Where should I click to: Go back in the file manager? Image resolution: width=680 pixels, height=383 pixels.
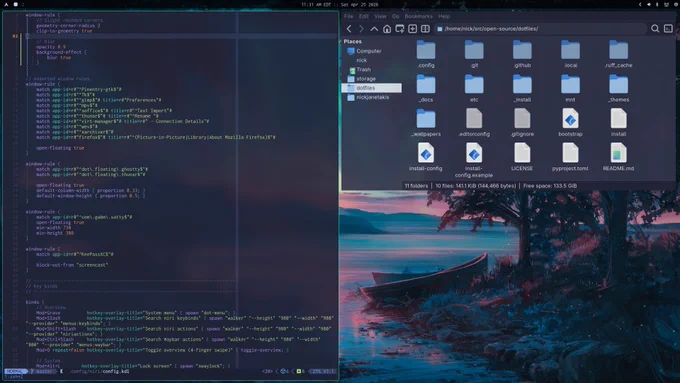click(x=349, y=29)
